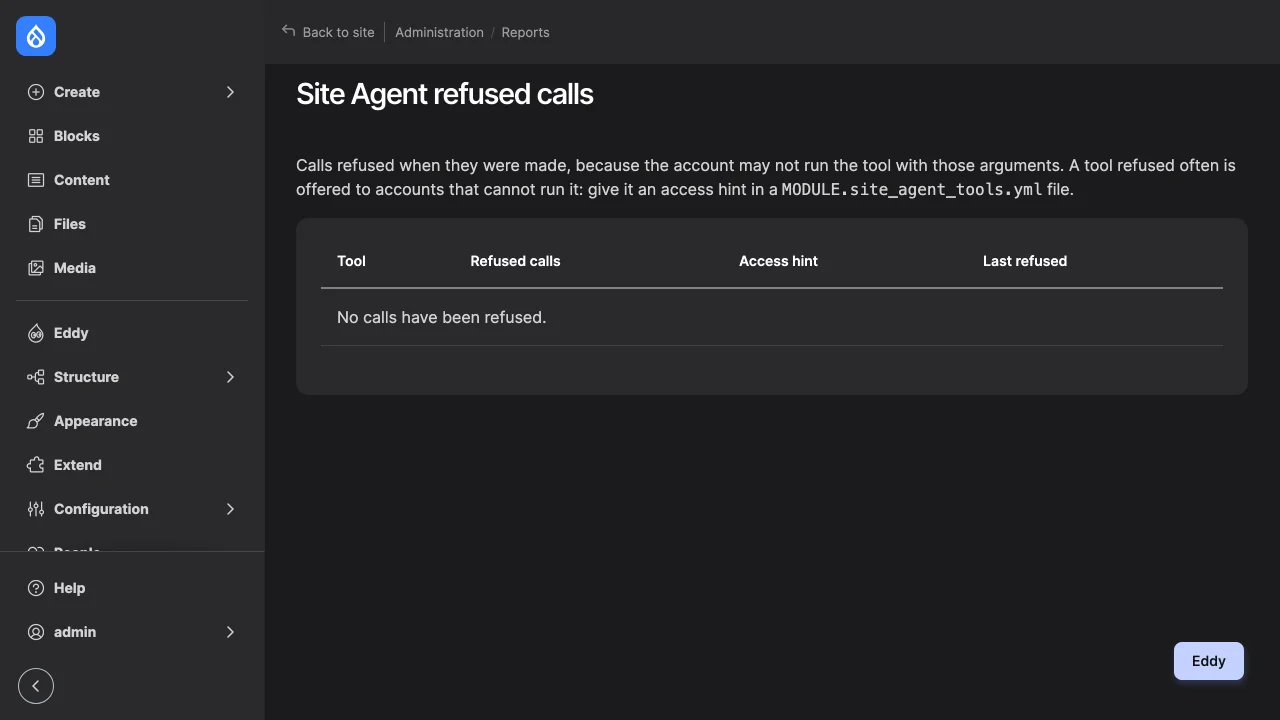The image size is (1280, 720).
Task: Click the Appearance paintbrush icon
Action: (36, 421)
